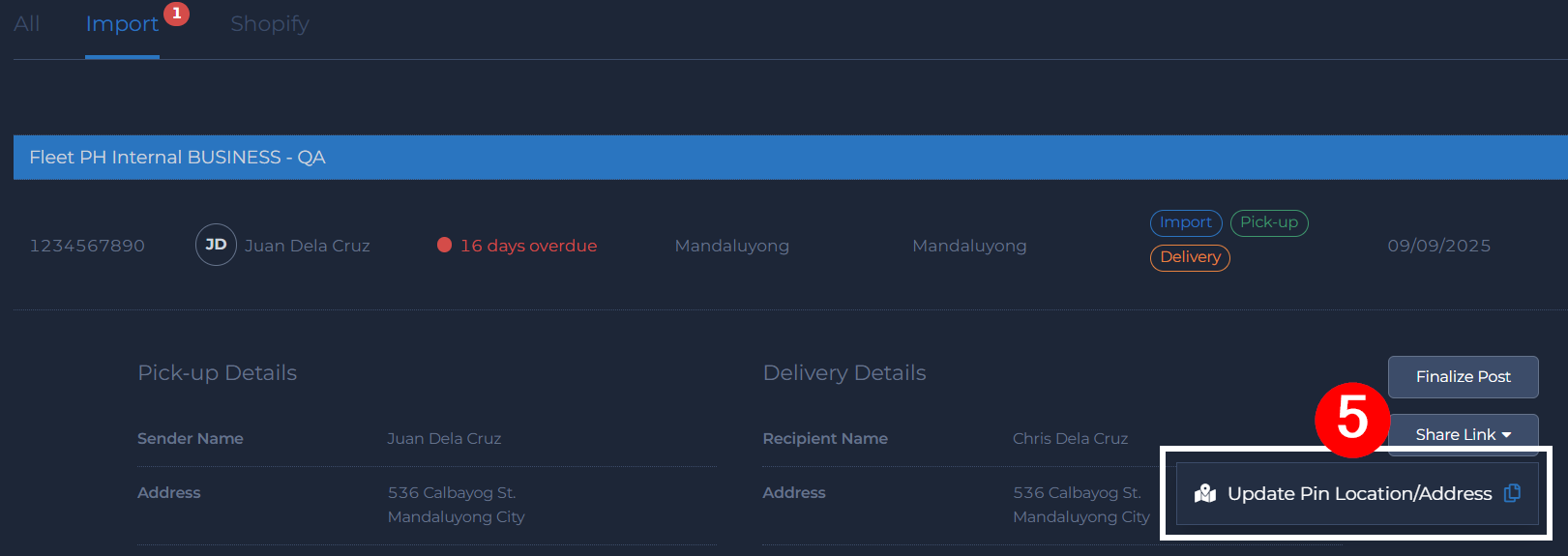The image size is (1568, 556).
Task: Click order number 1234567890
Action: (87, 246)
